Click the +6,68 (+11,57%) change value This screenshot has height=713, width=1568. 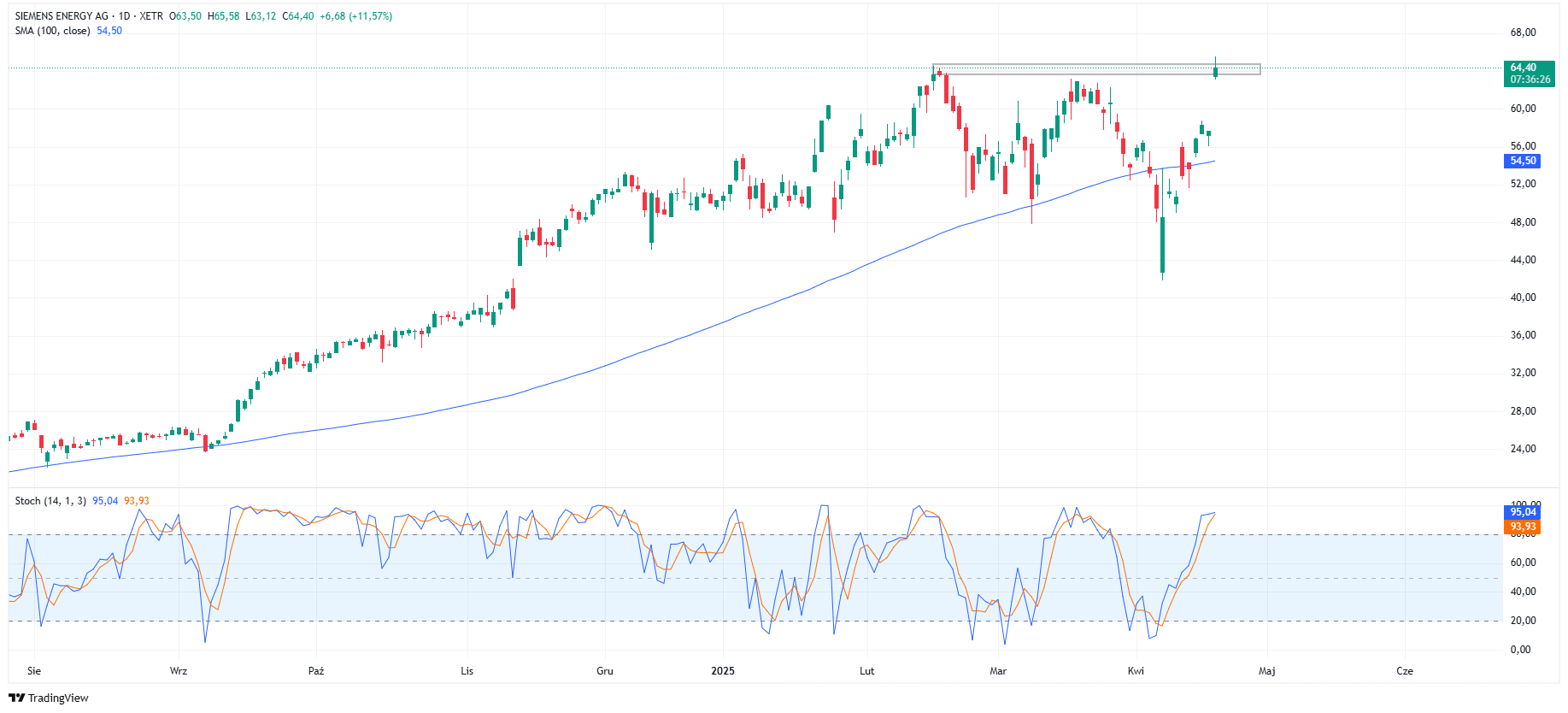pyautogui.click(x=356, y=16)
